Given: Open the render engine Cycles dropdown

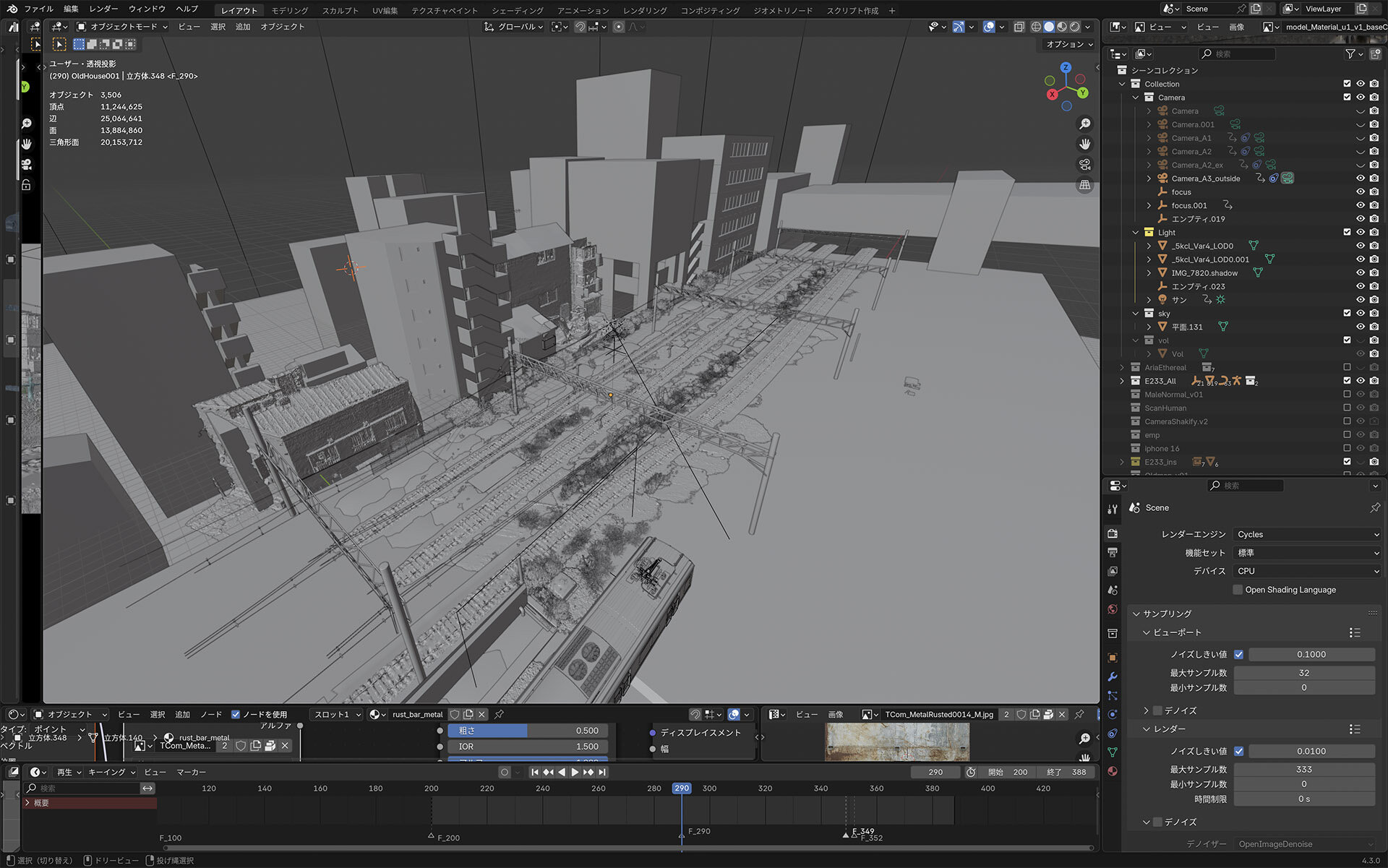Looking at the screenshot, I should pos(1307,534).
